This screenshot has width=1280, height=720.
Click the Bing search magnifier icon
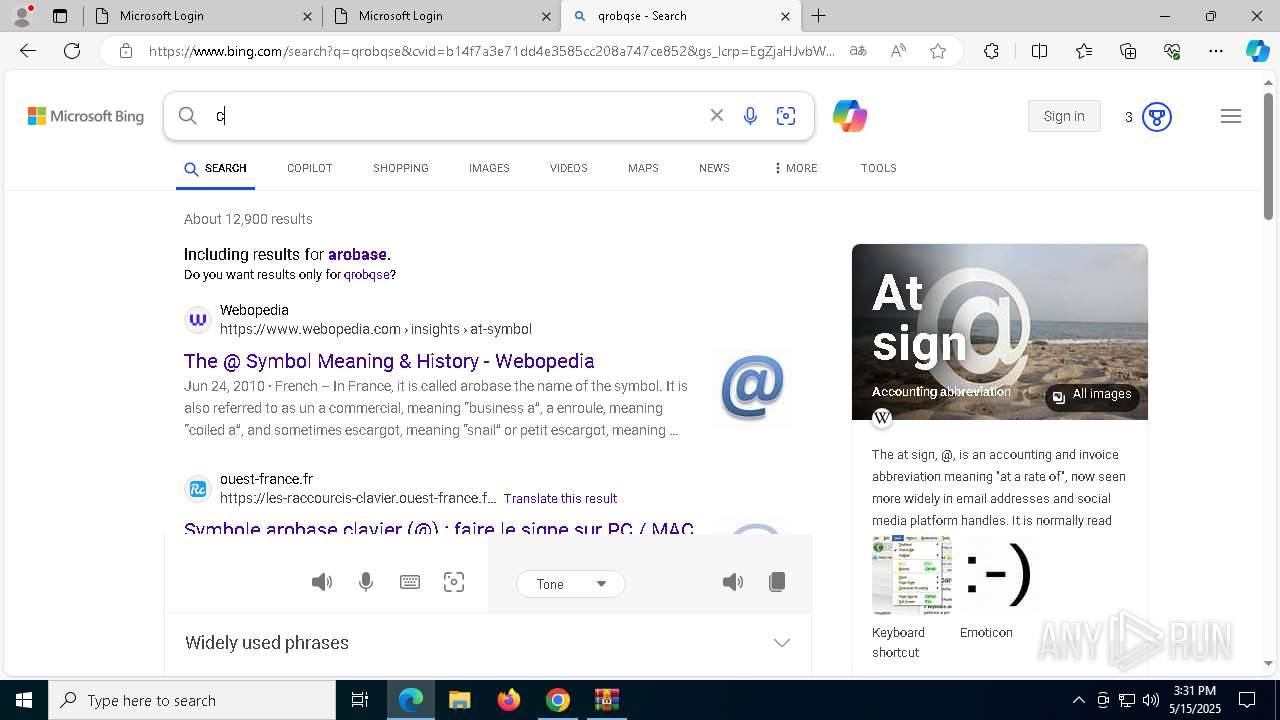[188, 116]
